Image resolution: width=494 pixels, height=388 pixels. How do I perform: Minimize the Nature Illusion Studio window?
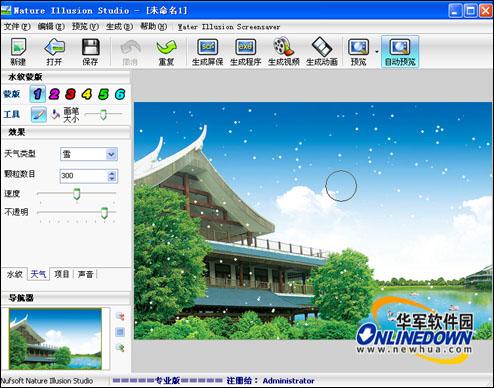coord(456,11)
